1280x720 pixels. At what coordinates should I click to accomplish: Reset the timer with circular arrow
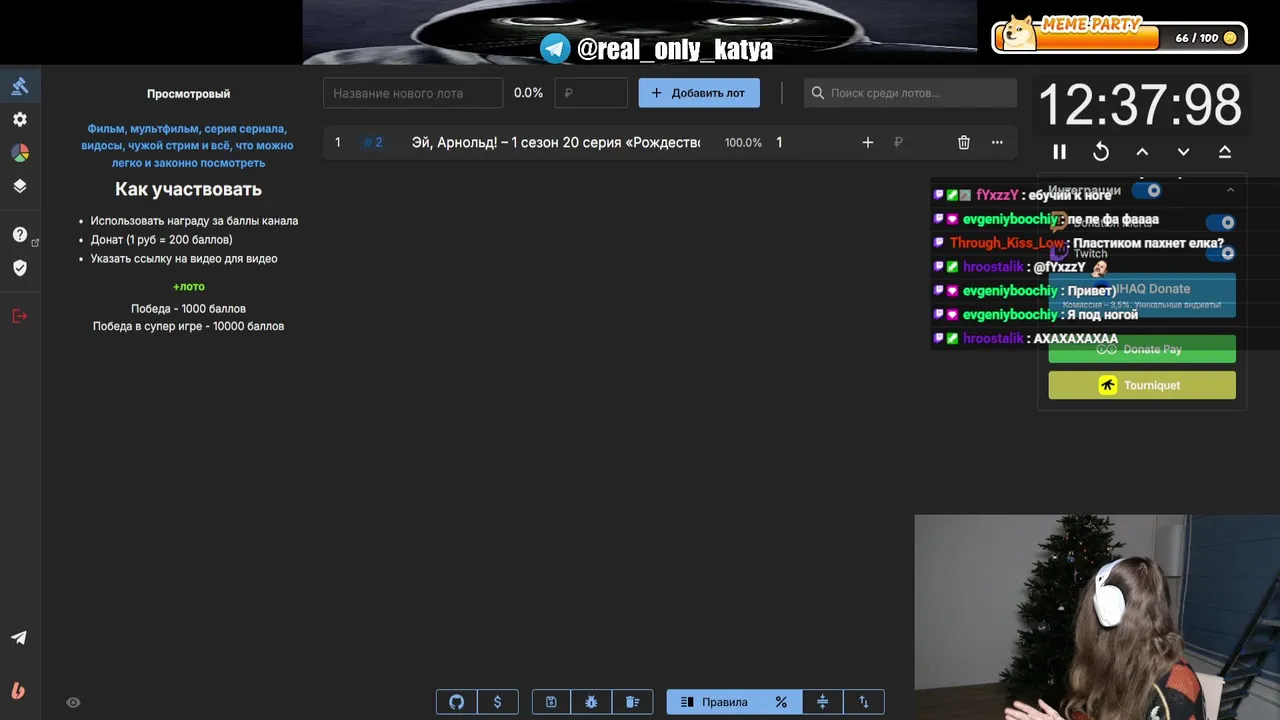coord(1101,152)
